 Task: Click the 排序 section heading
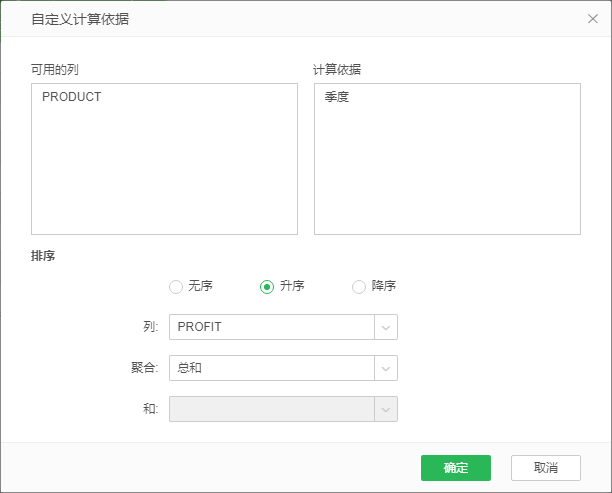click(x=43, y=256)
